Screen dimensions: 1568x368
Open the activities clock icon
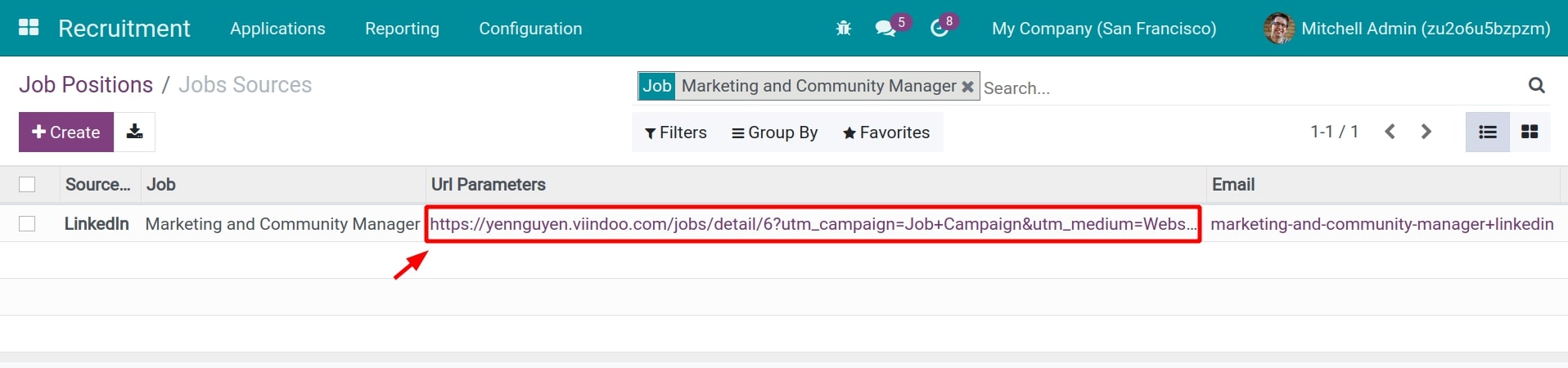(x=939, y=29)
